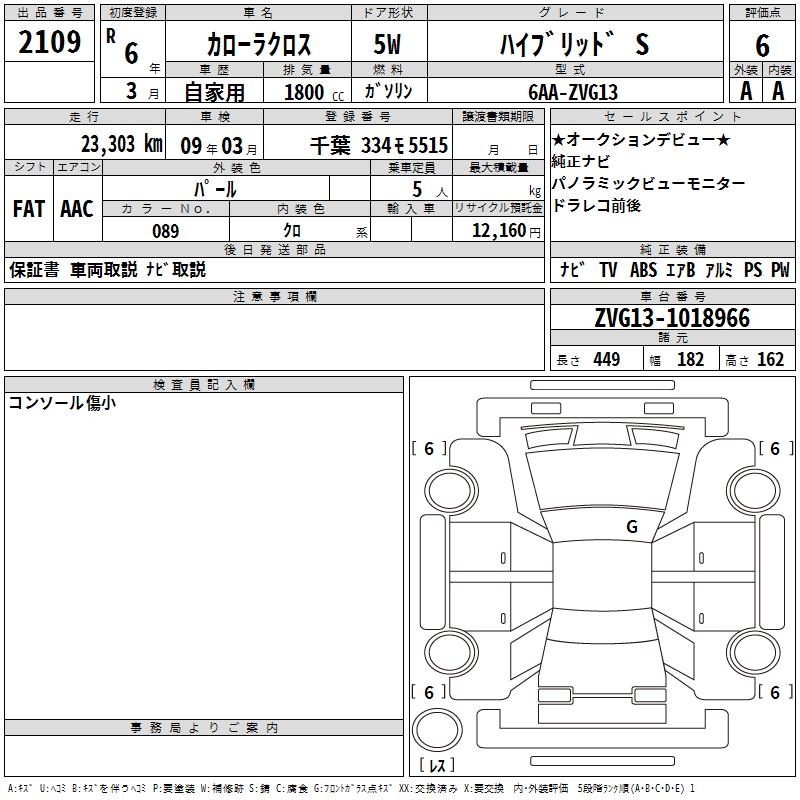Select exterior color パール

tap(215, 189)
